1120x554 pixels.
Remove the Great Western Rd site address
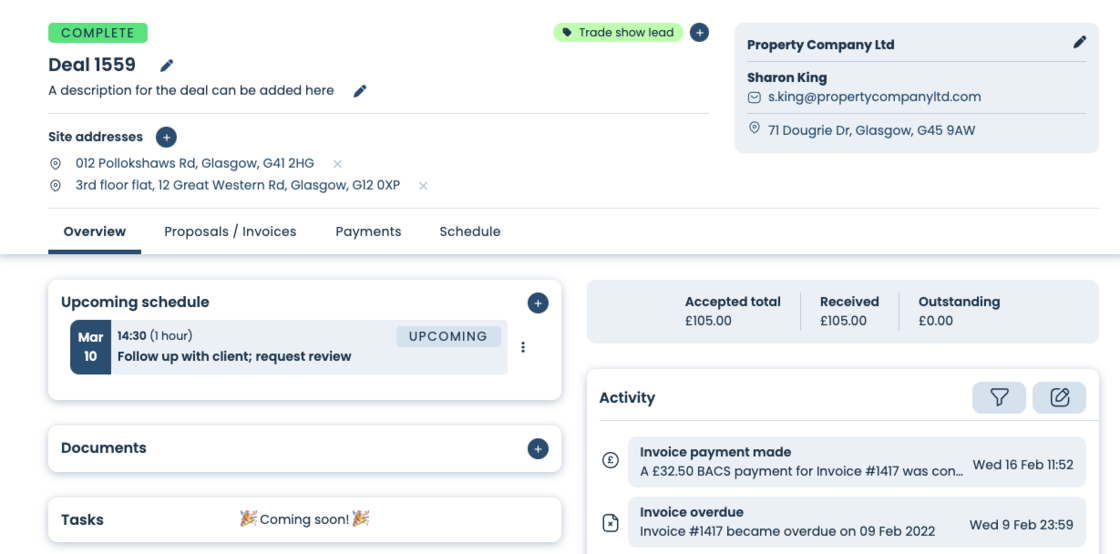[423, 186]
